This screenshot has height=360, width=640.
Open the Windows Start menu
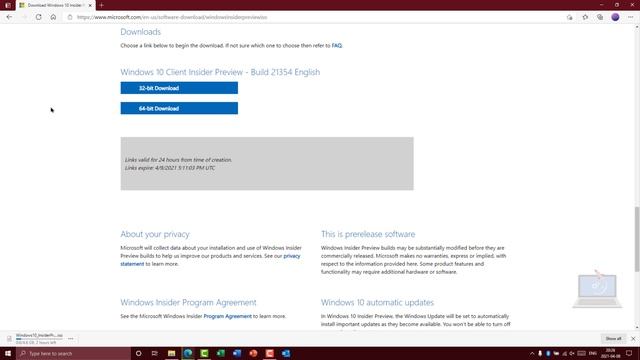coord(8,353)
